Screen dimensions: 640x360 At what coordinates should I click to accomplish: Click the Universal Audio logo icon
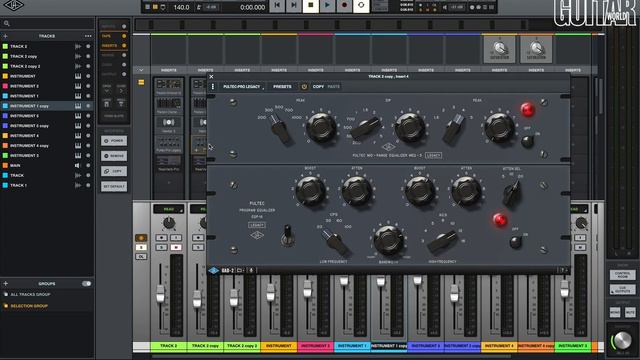(13, 5)
